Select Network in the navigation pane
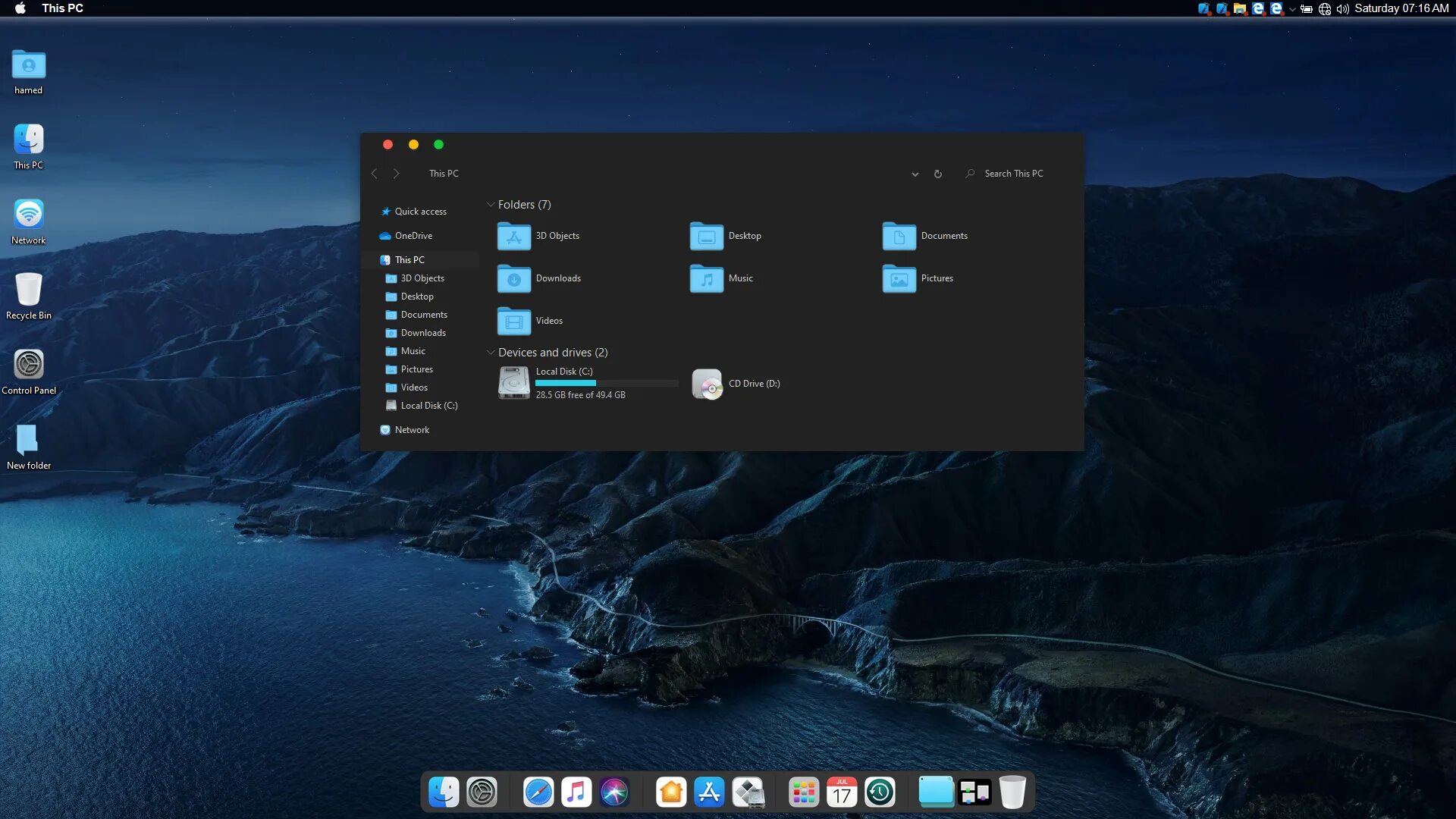 coord(412,430)
